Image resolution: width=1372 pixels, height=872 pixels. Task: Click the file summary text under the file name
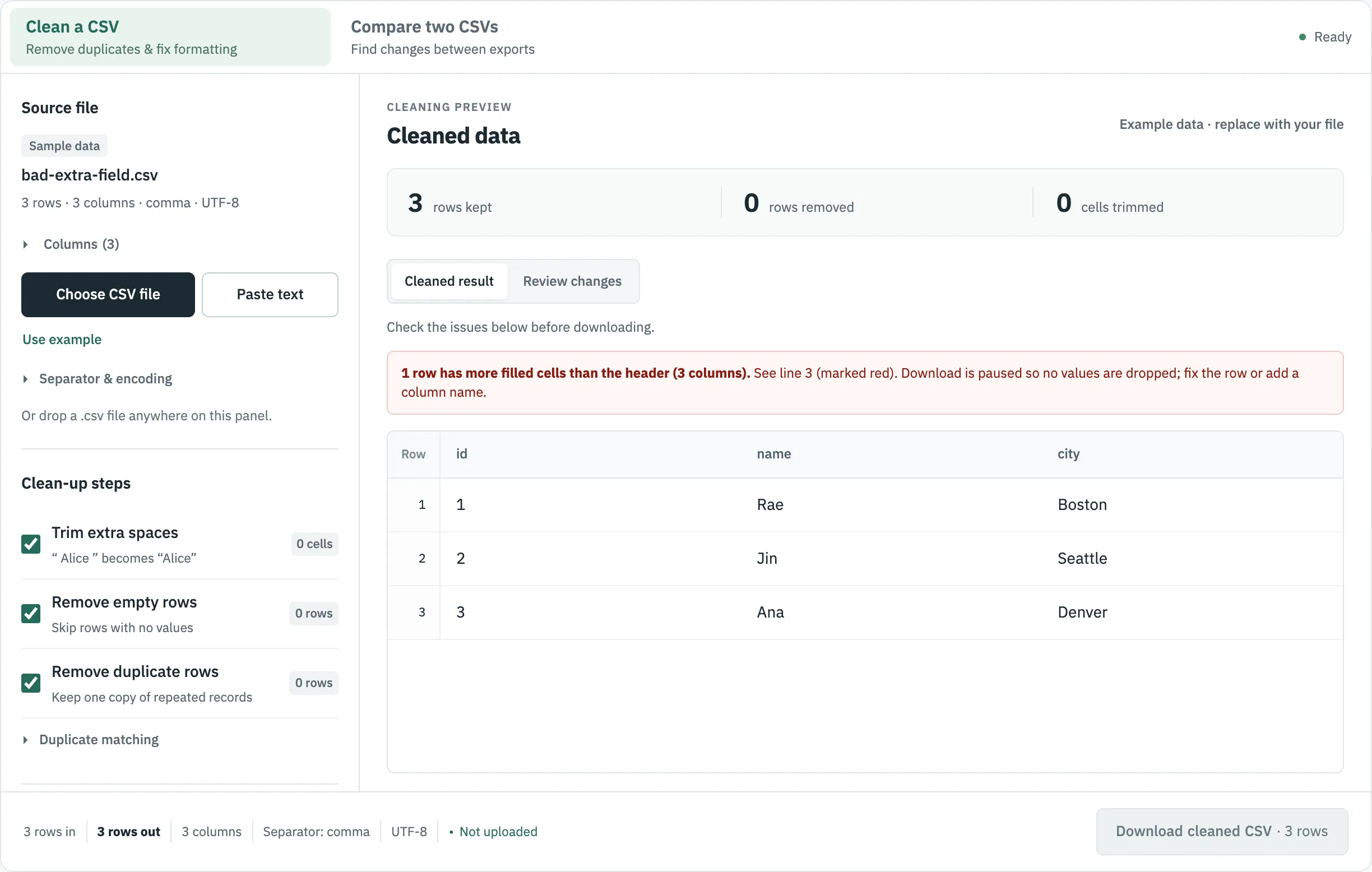click(x=130, y=203)
